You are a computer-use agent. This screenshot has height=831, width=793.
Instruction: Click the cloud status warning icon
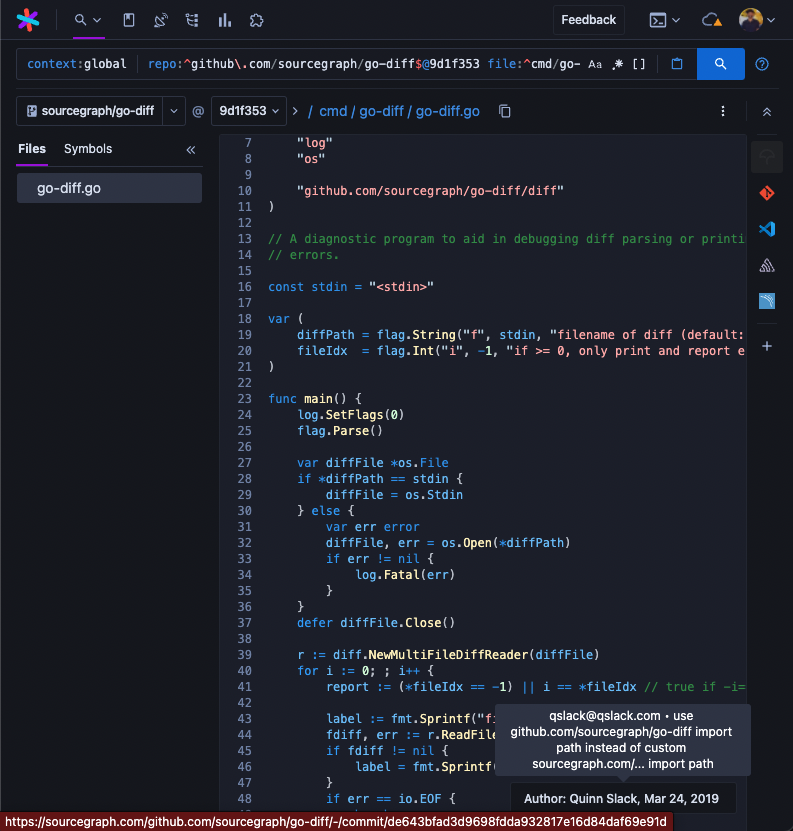(711, 20)
